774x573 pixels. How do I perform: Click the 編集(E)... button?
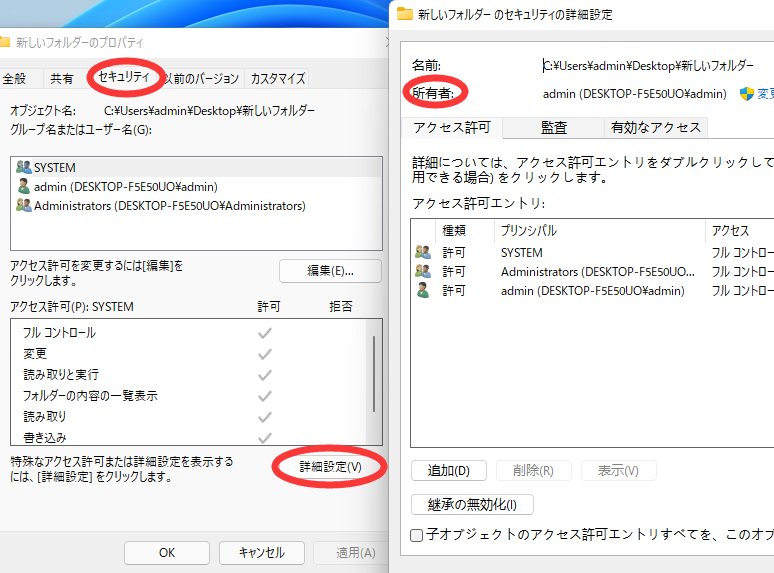(330, 271)
